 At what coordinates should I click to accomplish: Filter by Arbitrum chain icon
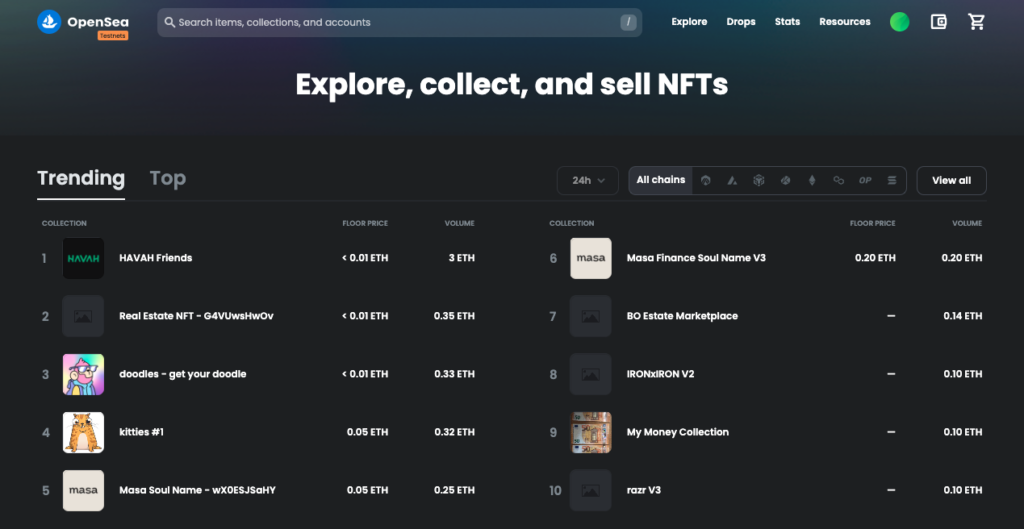pos(705,180)
